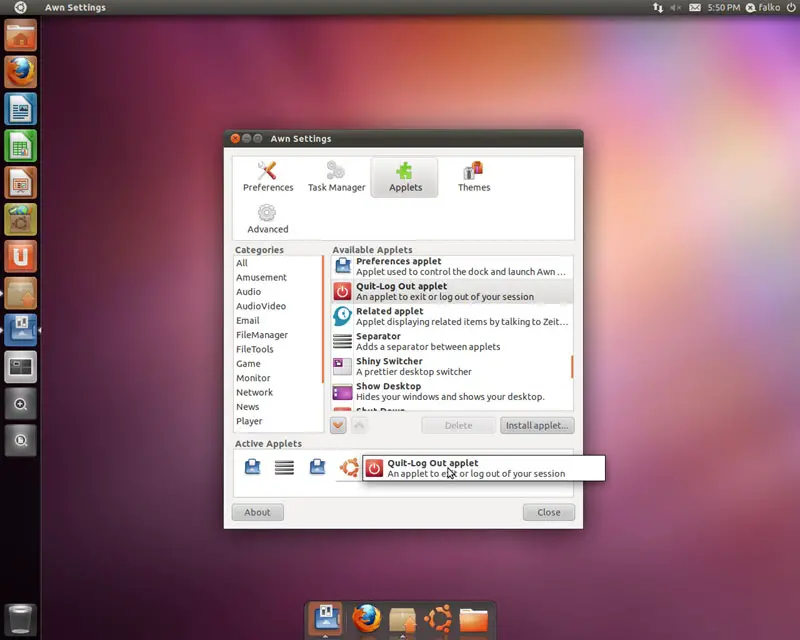Select the Related applet row

pos(451,316)
